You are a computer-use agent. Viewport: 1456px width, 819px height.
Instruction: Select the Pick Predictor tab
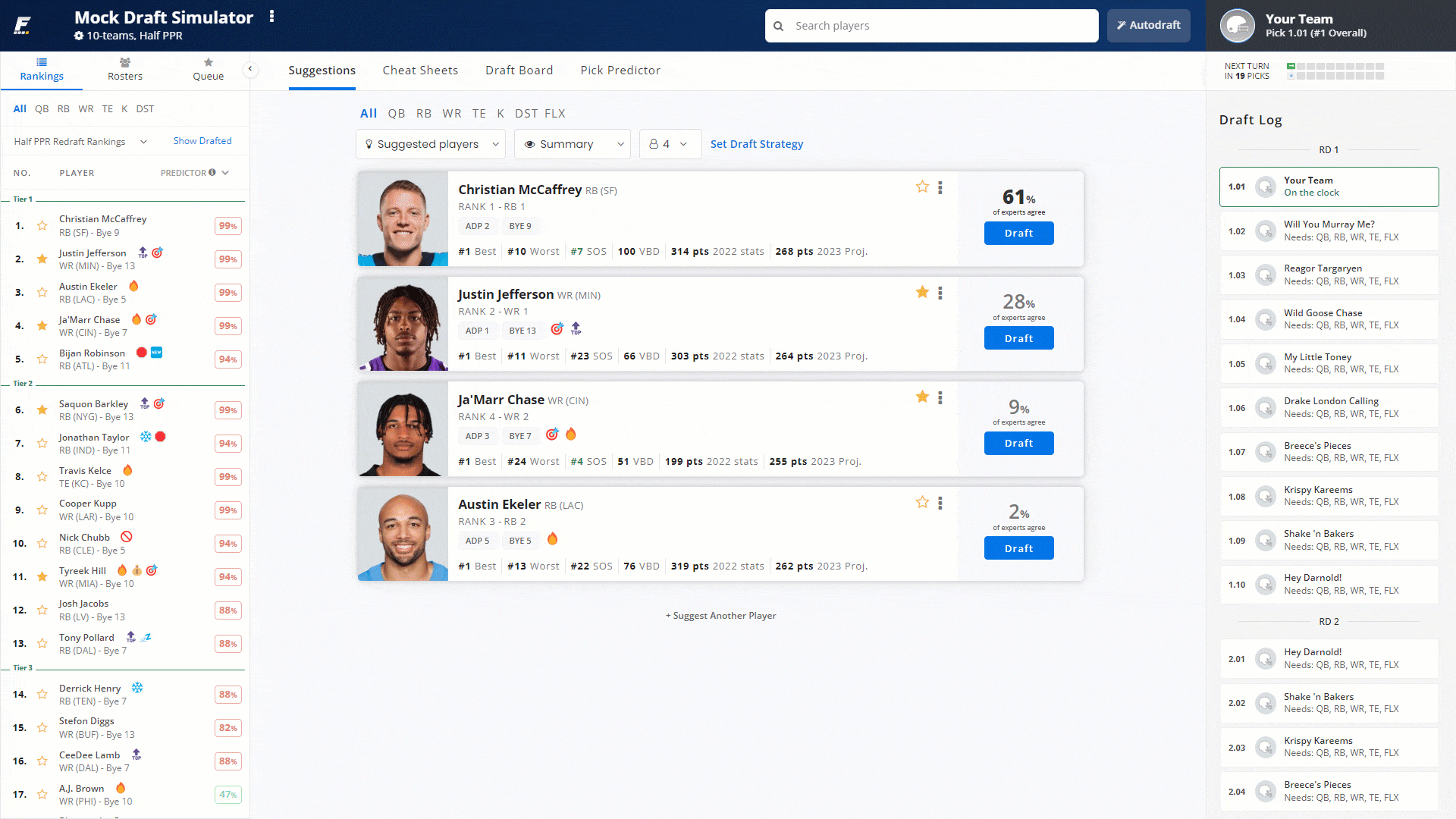[619, 70]
